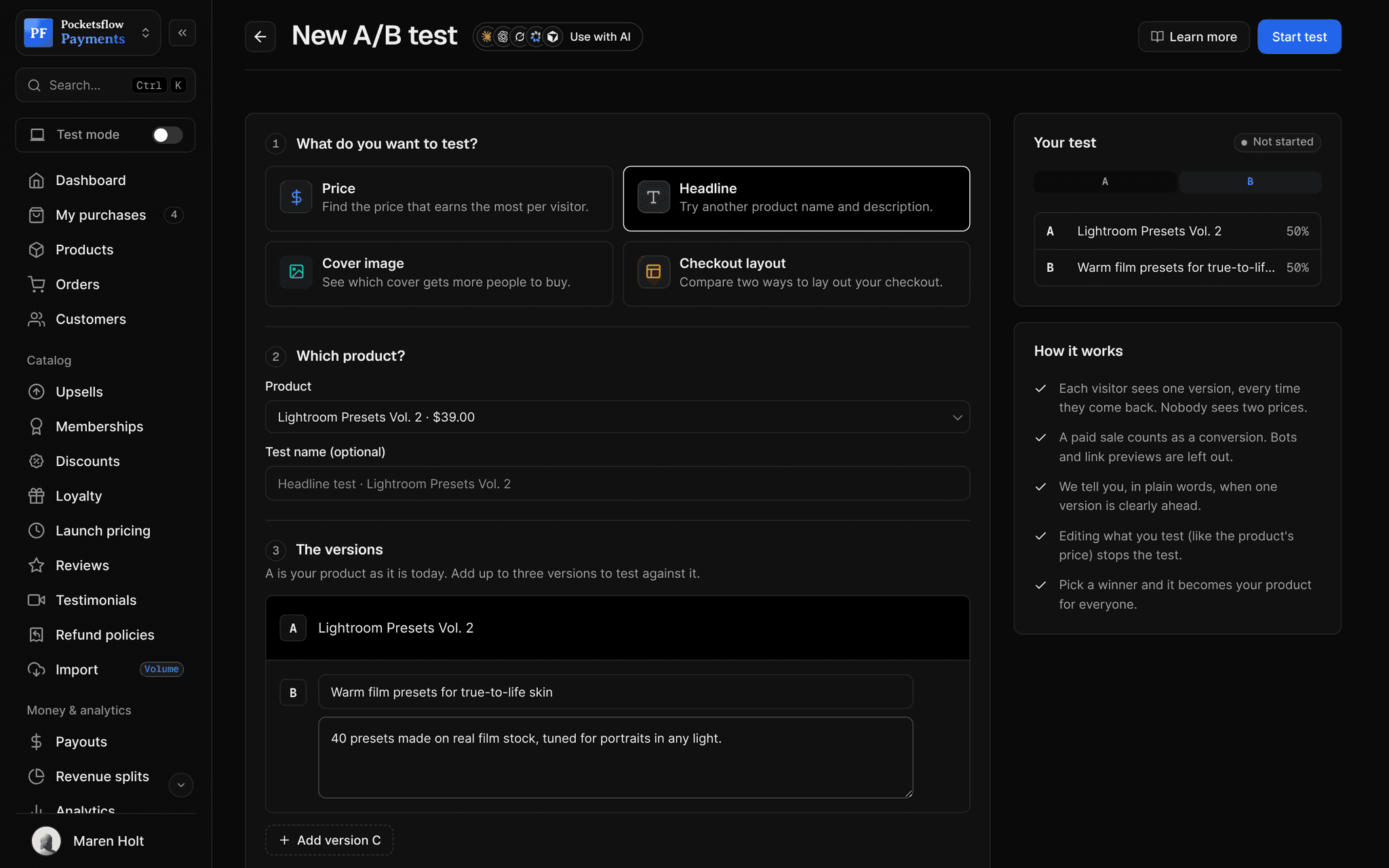
Task: Click the Refund policies receipt icon
Action: [x=37, y=635]
